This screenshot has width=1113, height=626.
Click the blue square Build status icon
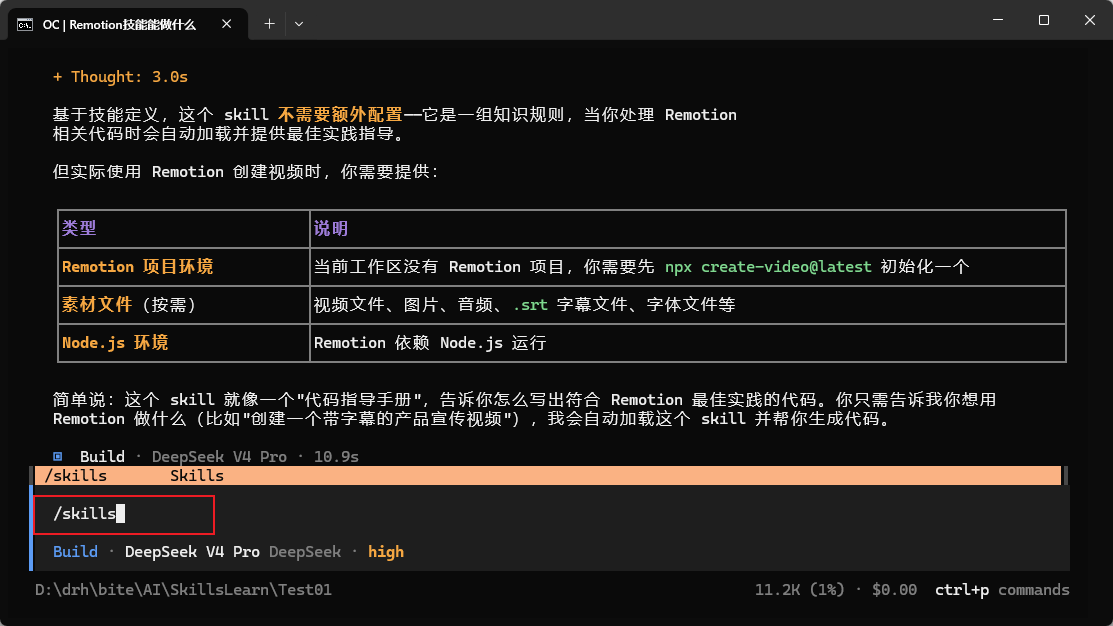(x=57, y=456)
